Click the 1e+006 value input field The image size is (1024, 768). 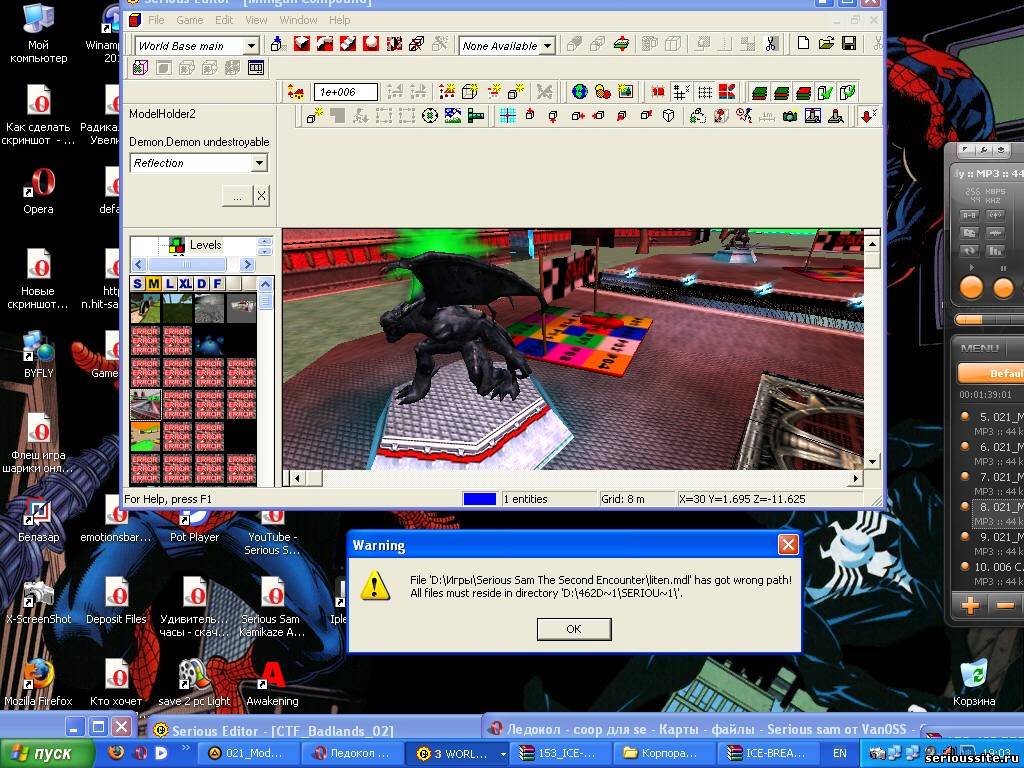345,92
